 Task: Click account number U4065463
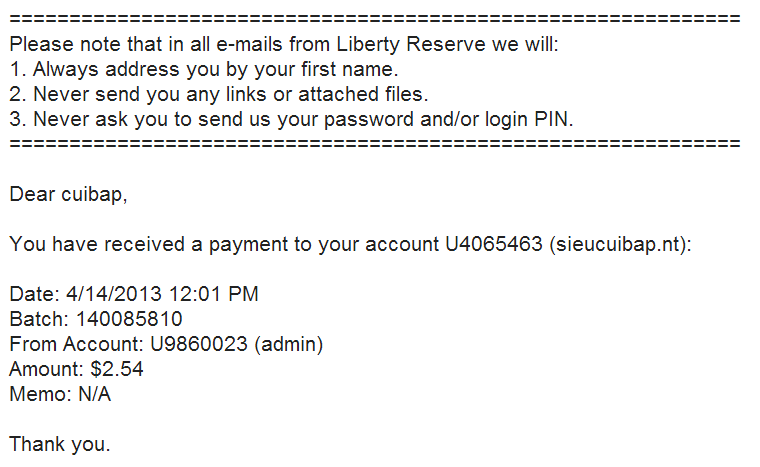click(494, 244)
